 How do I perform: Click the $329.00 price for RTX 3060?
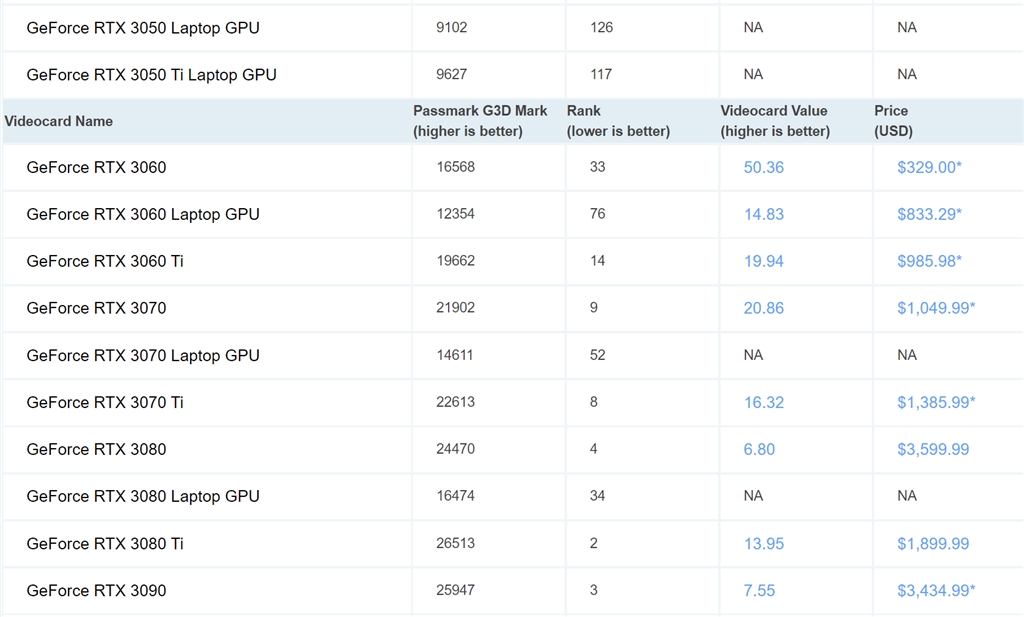click(x=929, y=167)
